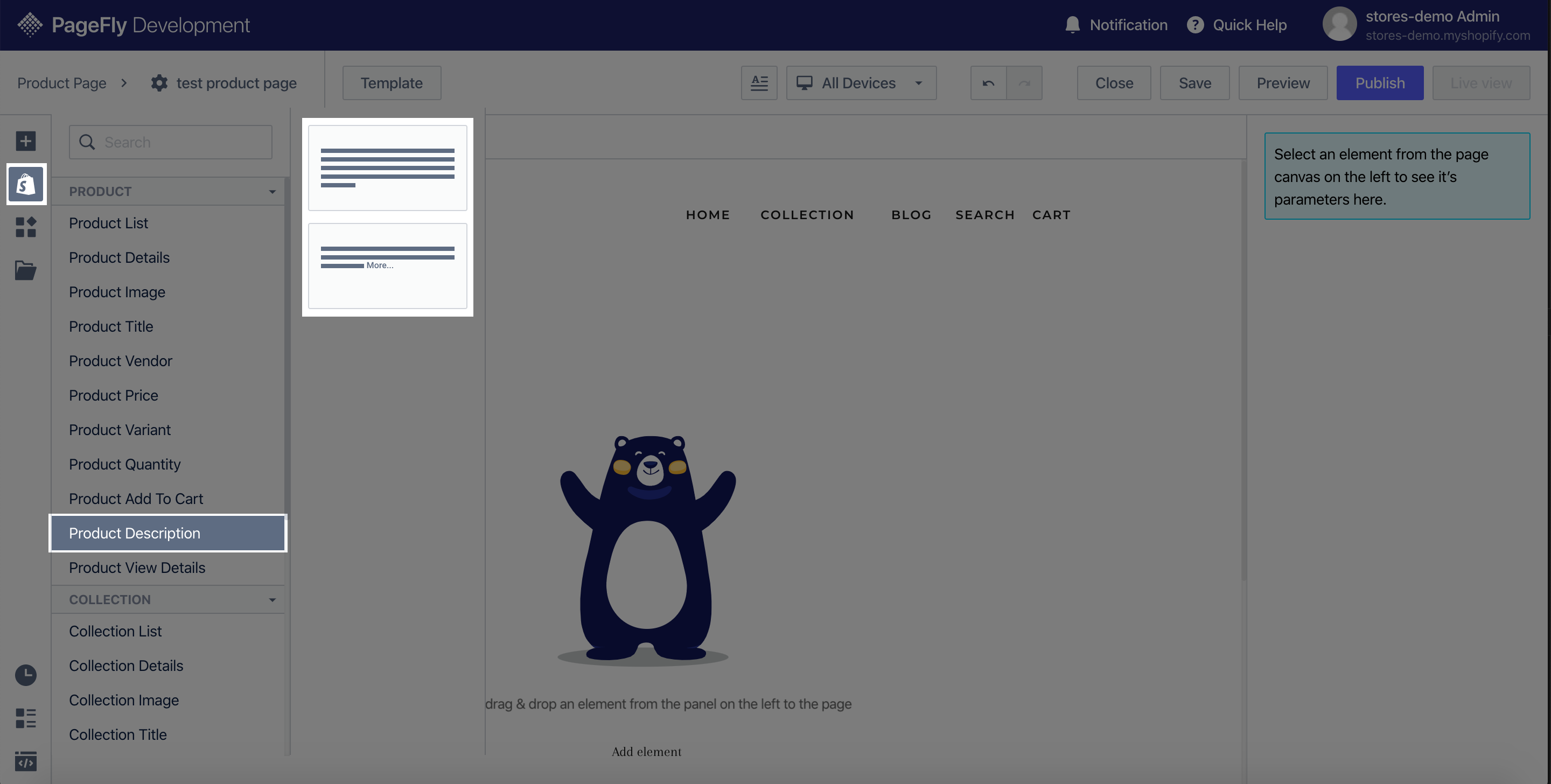Click the Preview button
Image resolution: width=1551 pixels, height=784 pixels.
pos(1282,82)
